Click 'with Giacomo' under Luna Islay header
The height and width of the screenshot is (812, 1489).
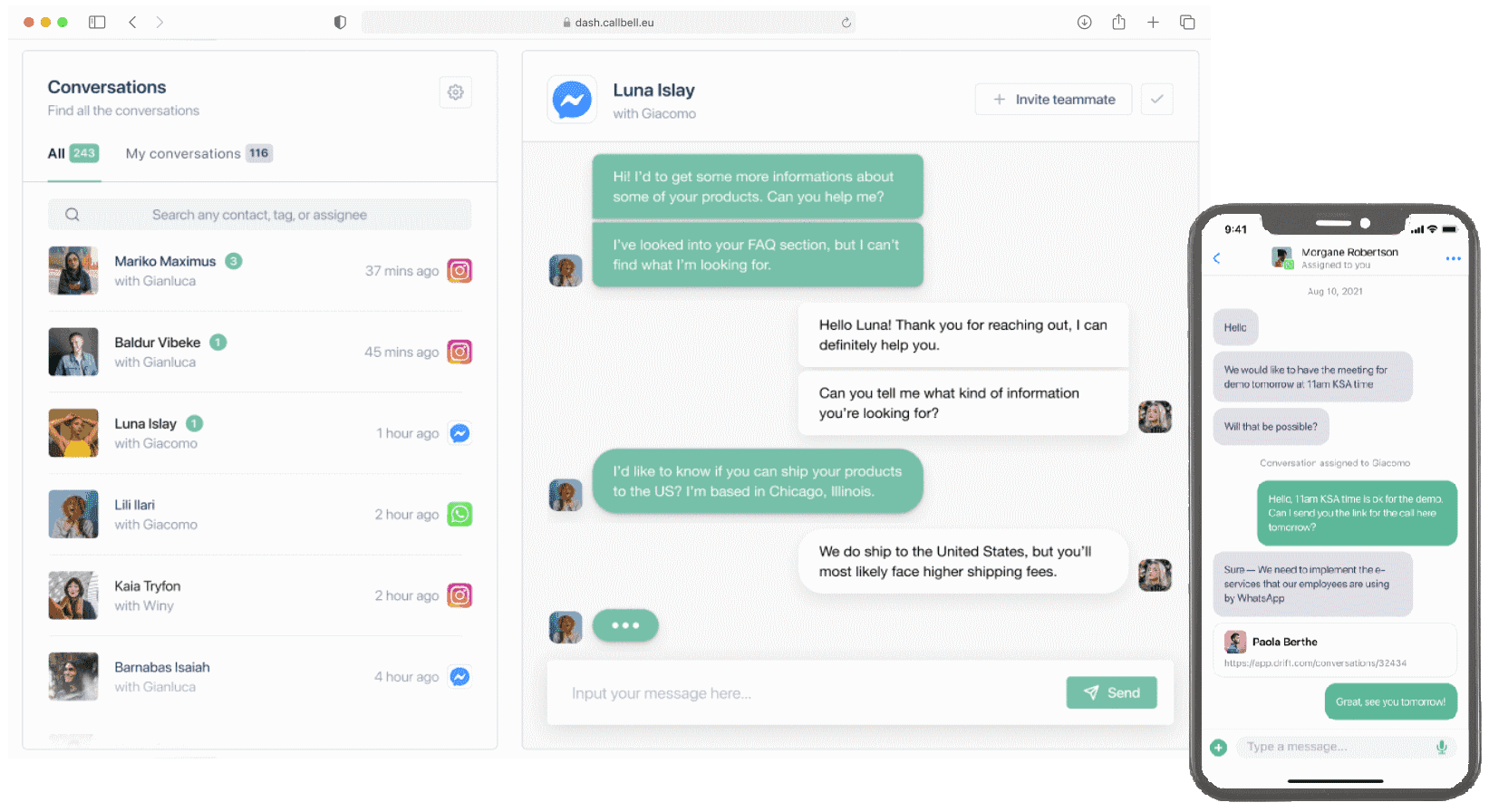[654, 114]
